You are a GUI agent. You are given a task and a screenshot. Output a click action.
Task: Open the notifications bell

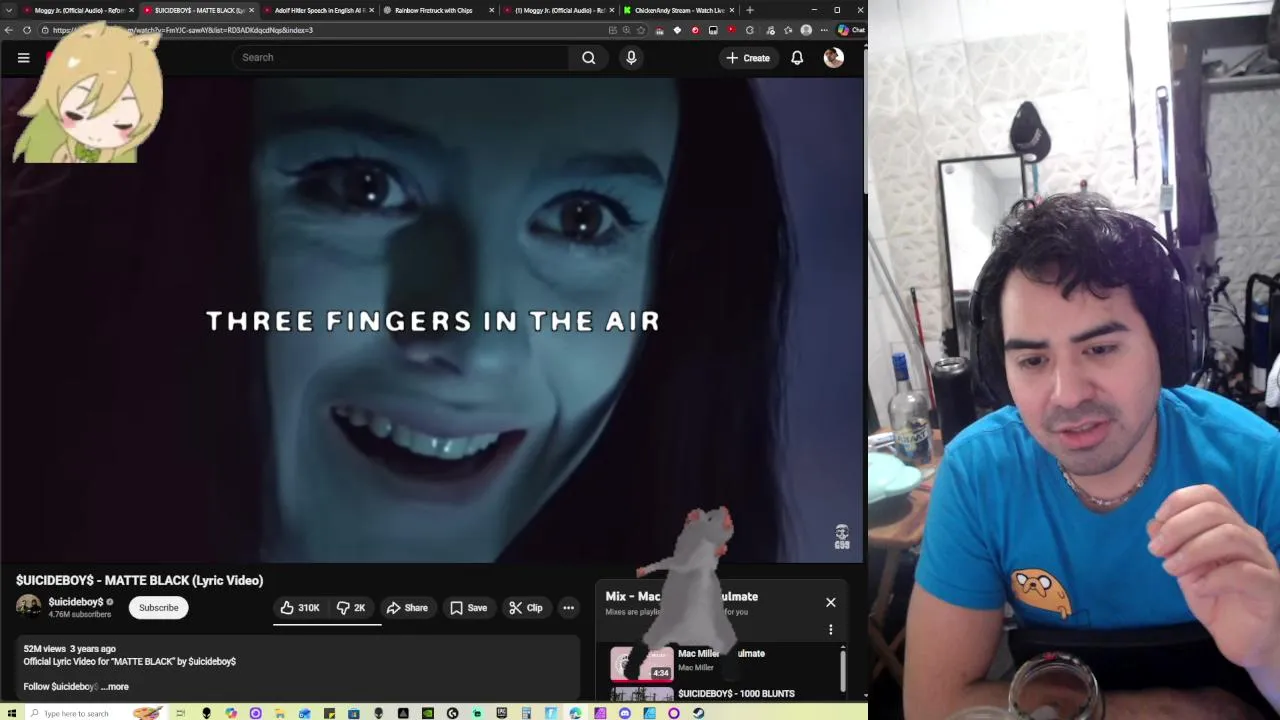pos(797,58)
